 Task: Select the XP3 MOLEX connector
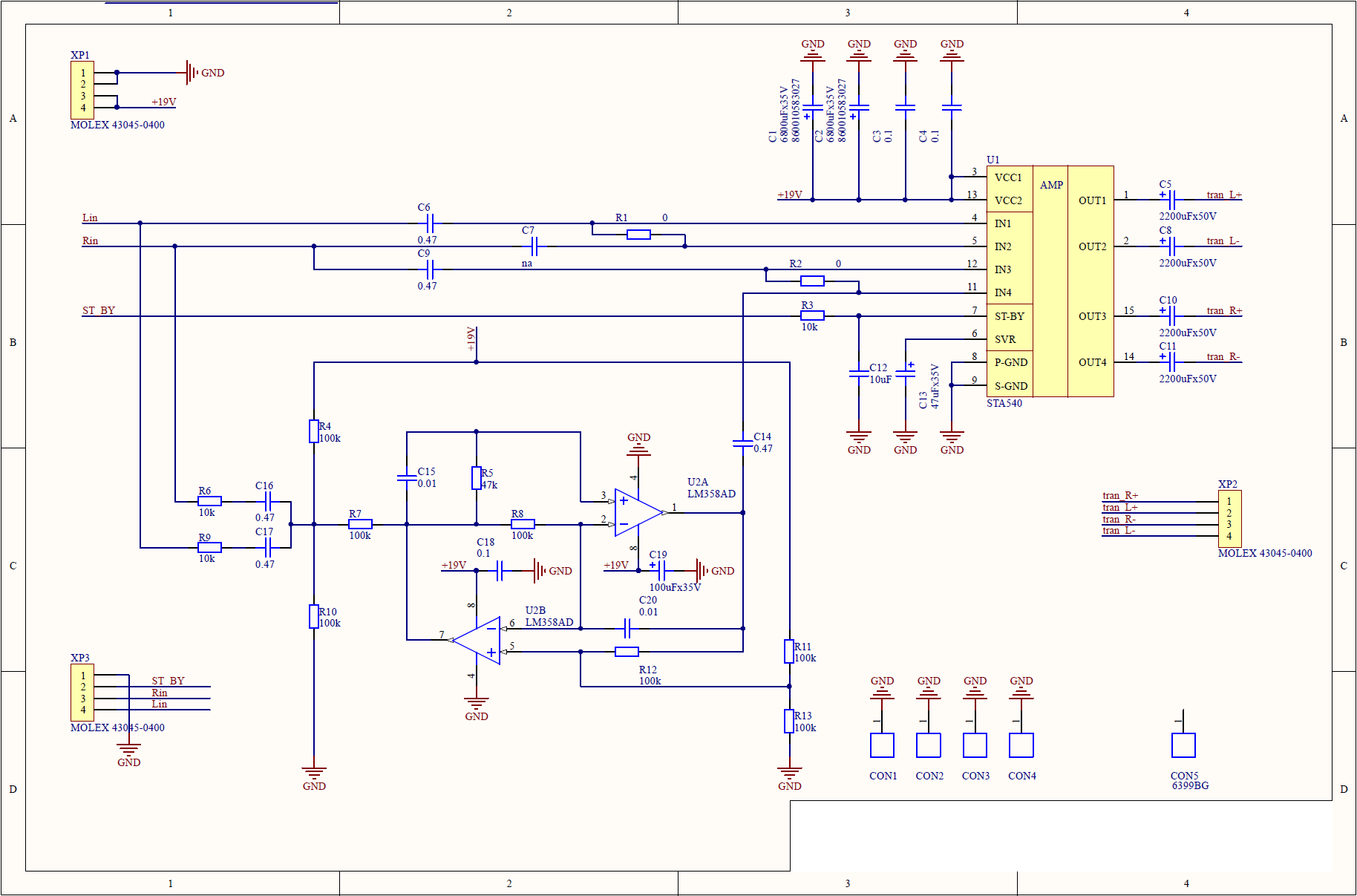82,693
